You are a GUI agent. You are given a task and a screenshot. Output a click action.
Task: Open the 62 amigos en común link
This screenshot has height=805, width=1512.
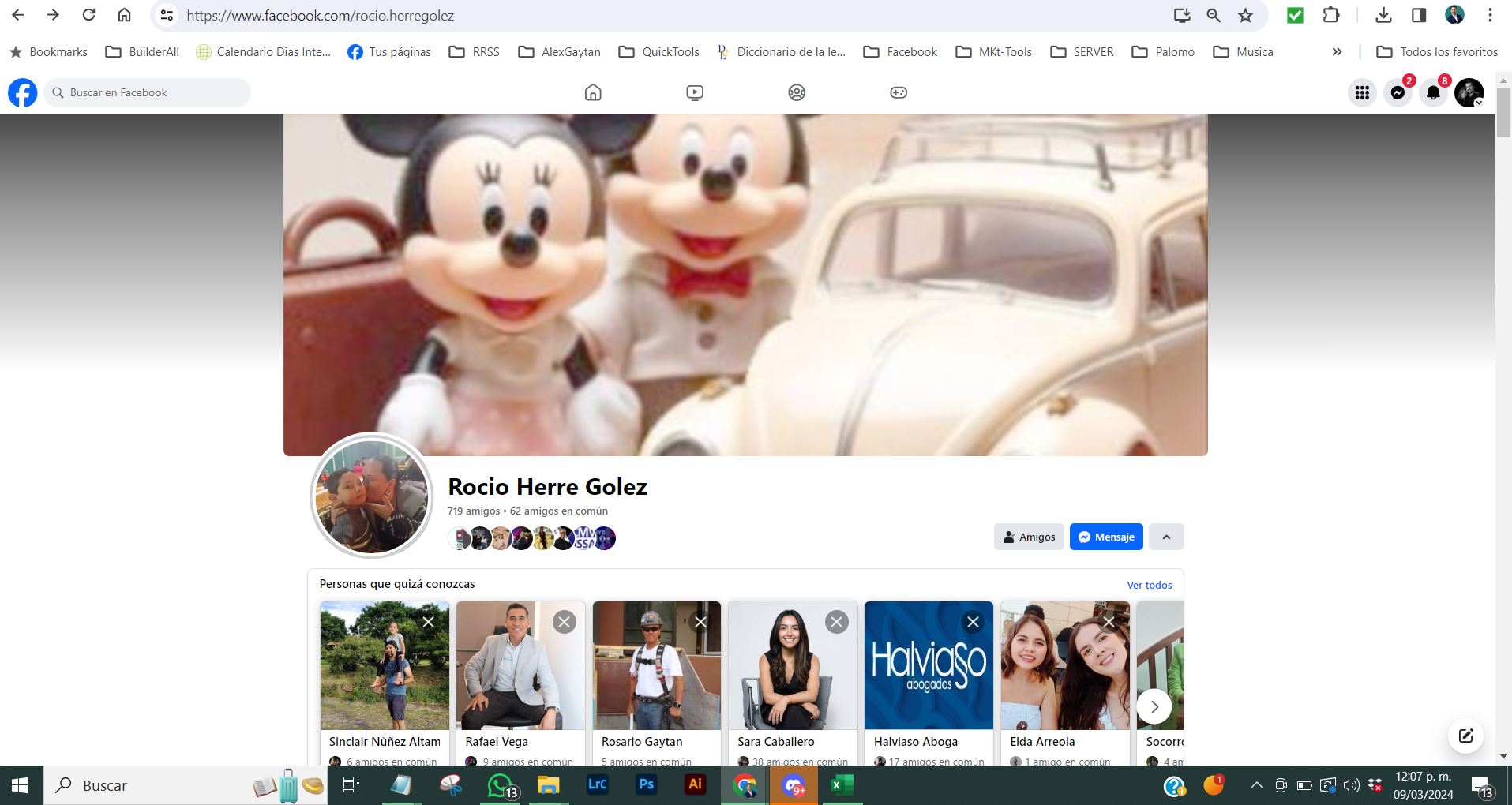[559, 511]
